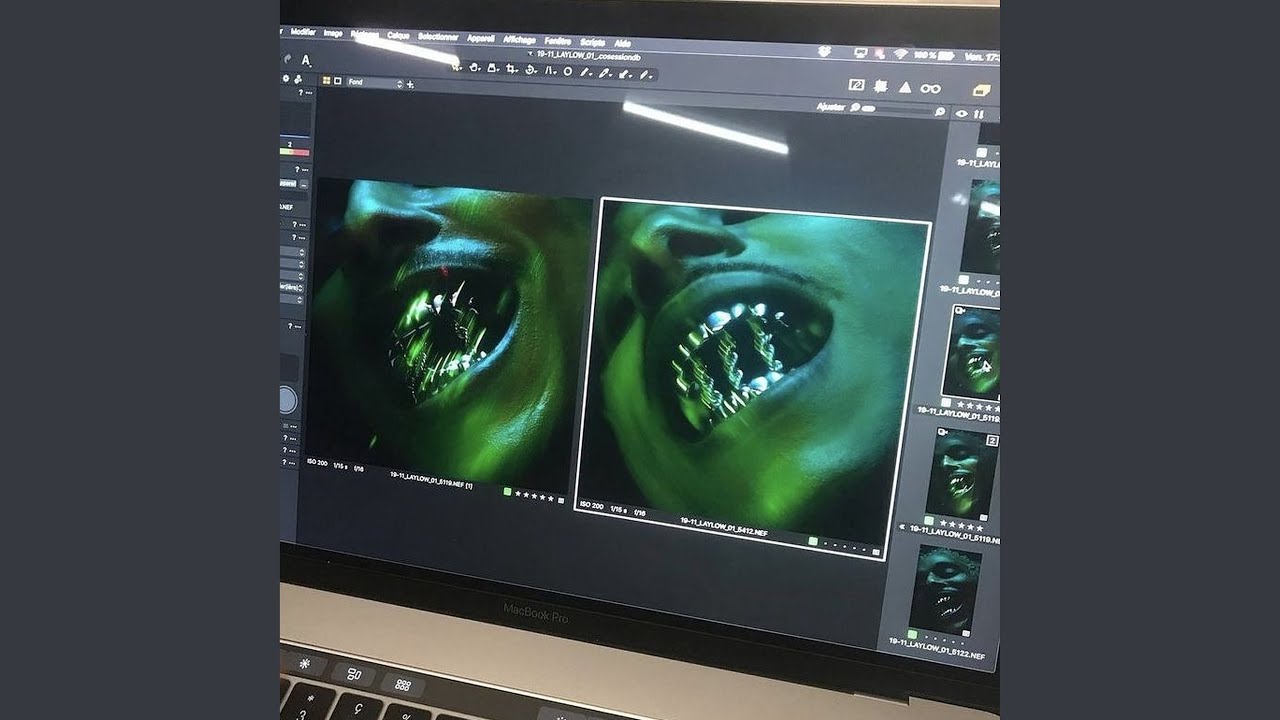The height and width of the screenshot is (720, 1280).
Task: Select the crop tool
Action: (x=511, y=68)
